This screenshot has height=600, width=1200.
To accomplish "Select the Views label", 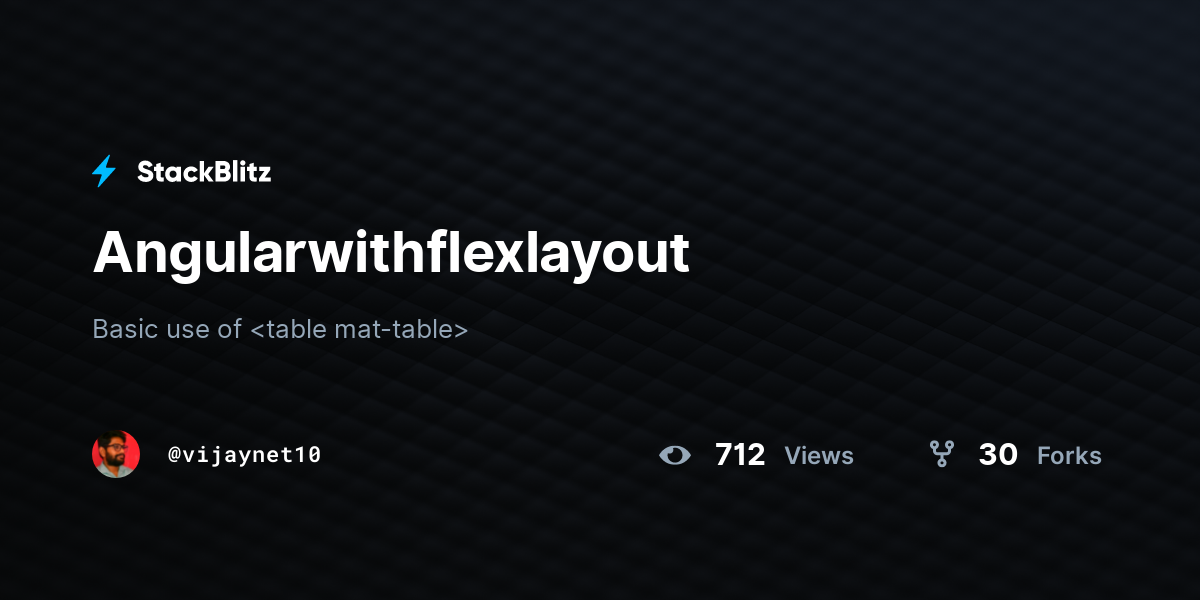I will tap(819, 456).
